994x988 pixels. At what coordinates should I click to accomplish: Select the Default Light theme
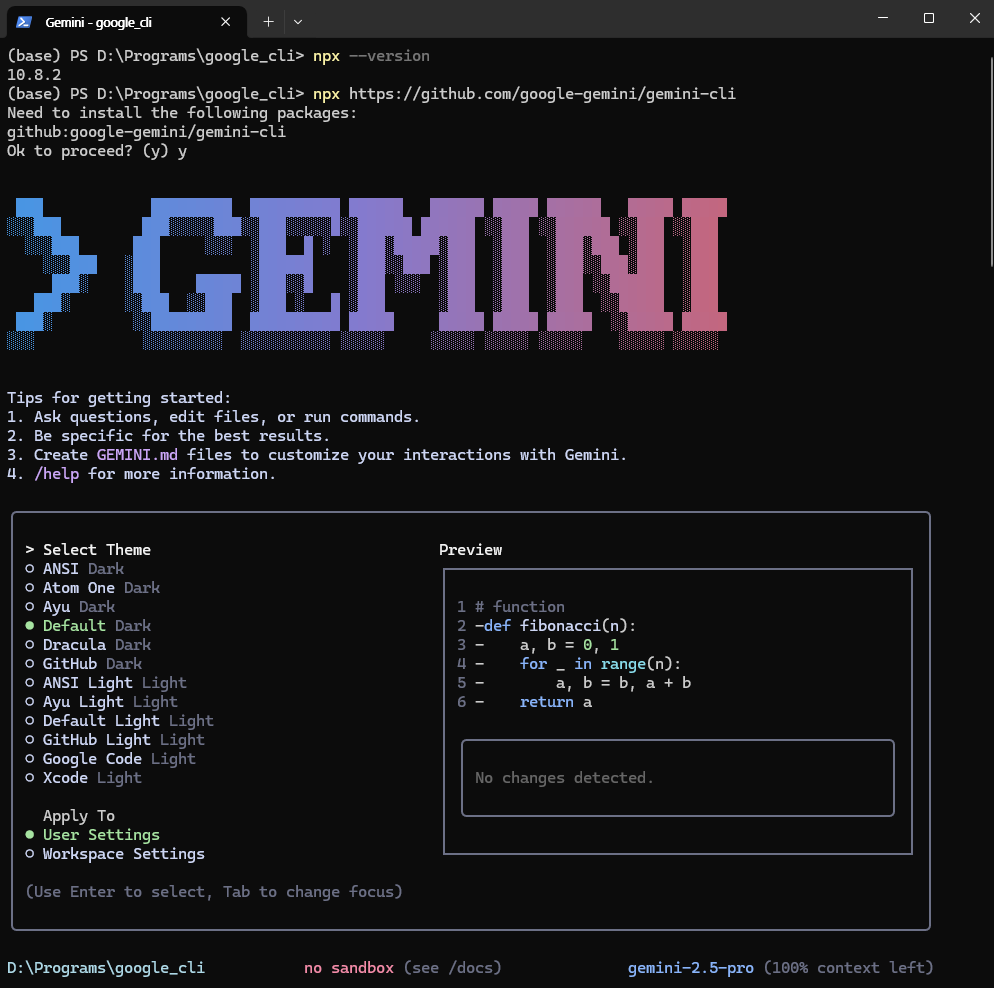119,721
